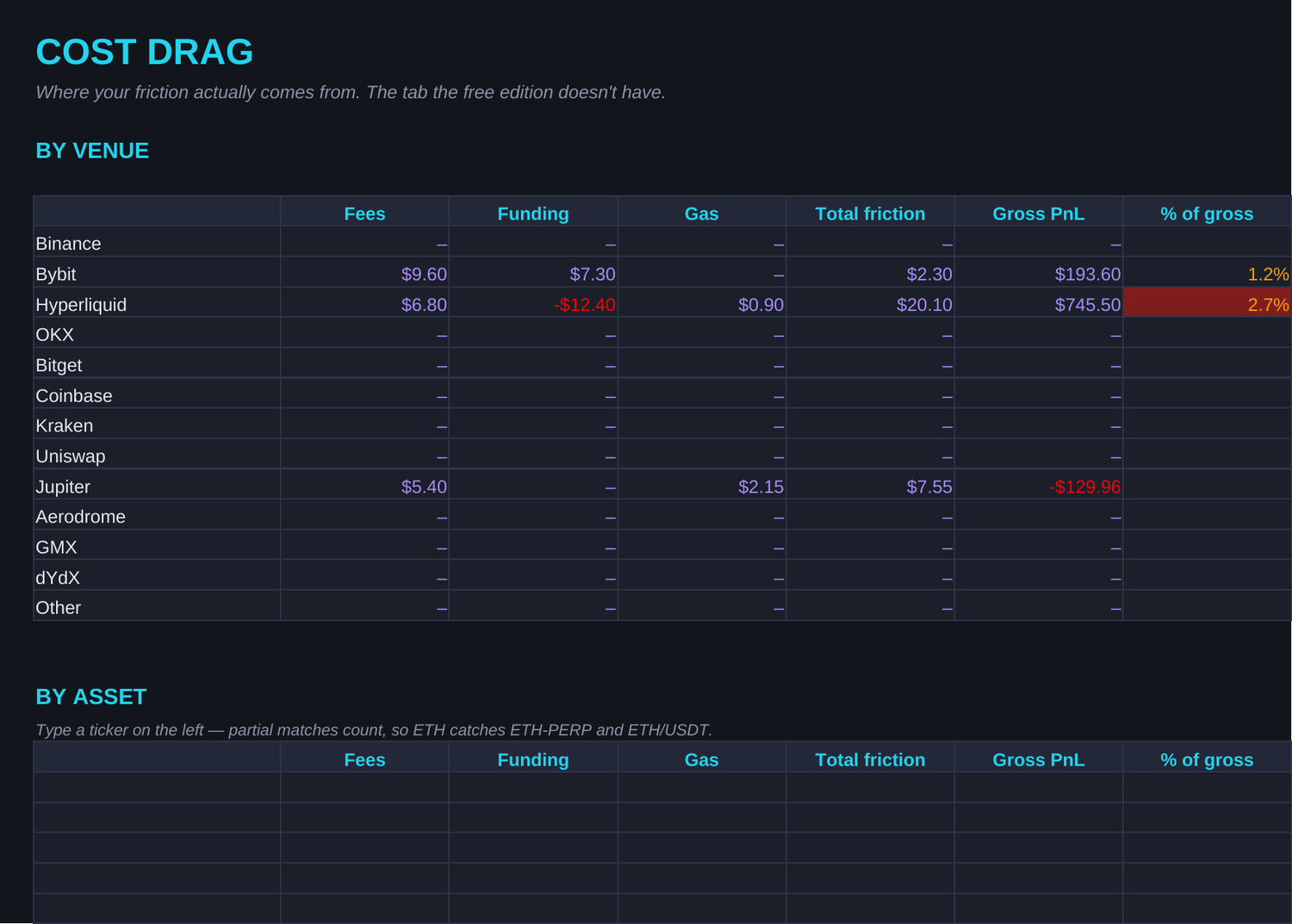Screen dimensions: 1292x924
Task: Click the Gas header in BY VENUE table
Action: [702, 214]
